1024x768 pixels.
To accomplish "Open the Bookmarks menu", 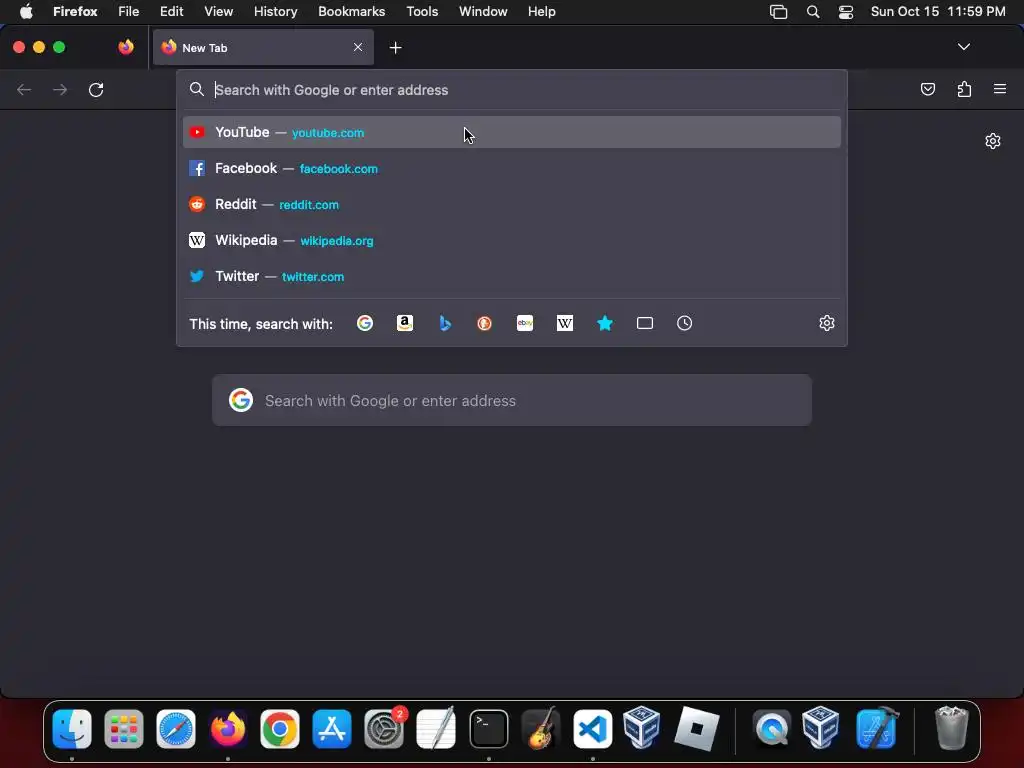I will click(x=351, y=12).
